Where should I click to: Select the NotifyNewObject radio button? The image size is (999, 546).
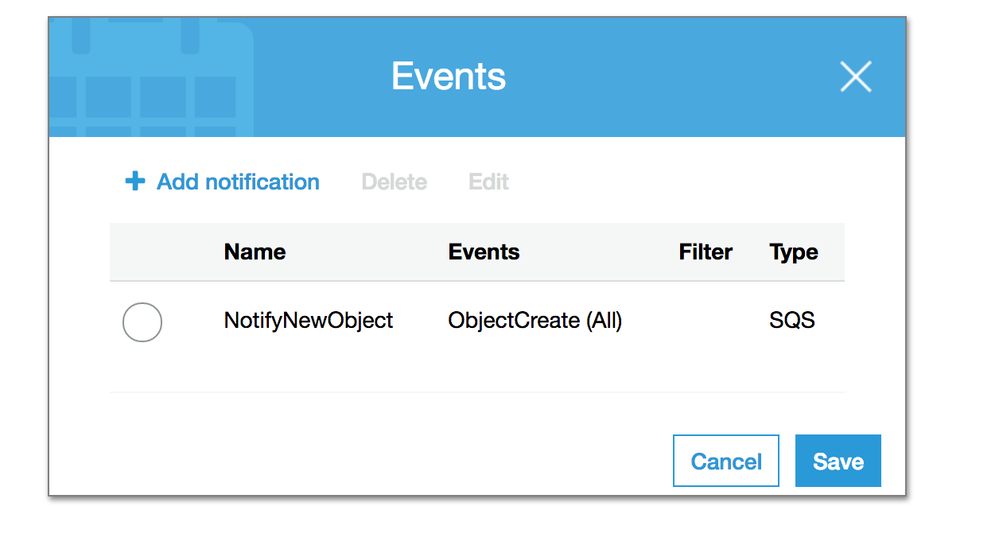click(142, 322)
